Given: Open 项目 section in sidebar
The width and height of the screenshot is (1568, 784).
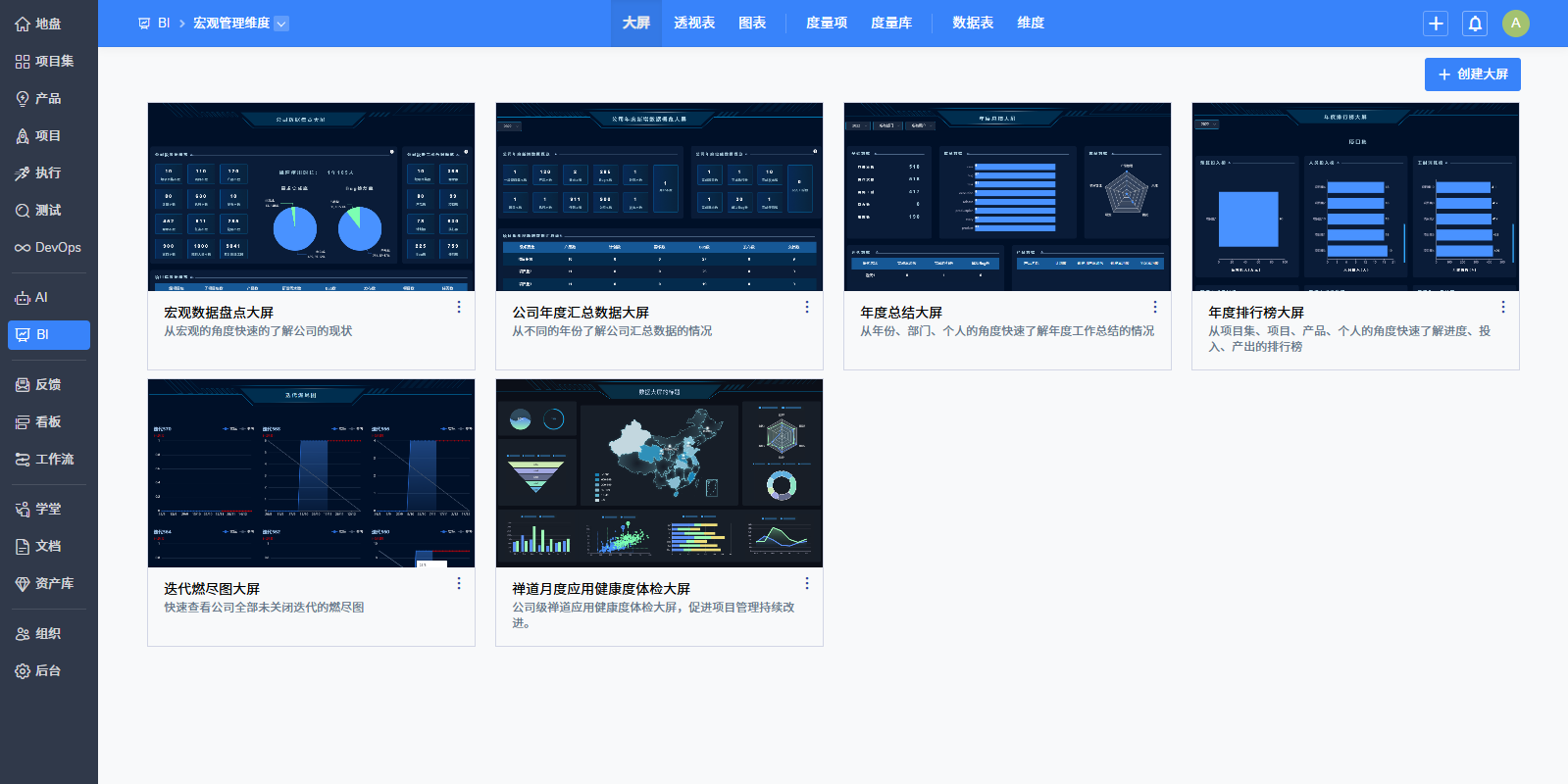Looking at the screenshot, I should click(x=49, y=135).
